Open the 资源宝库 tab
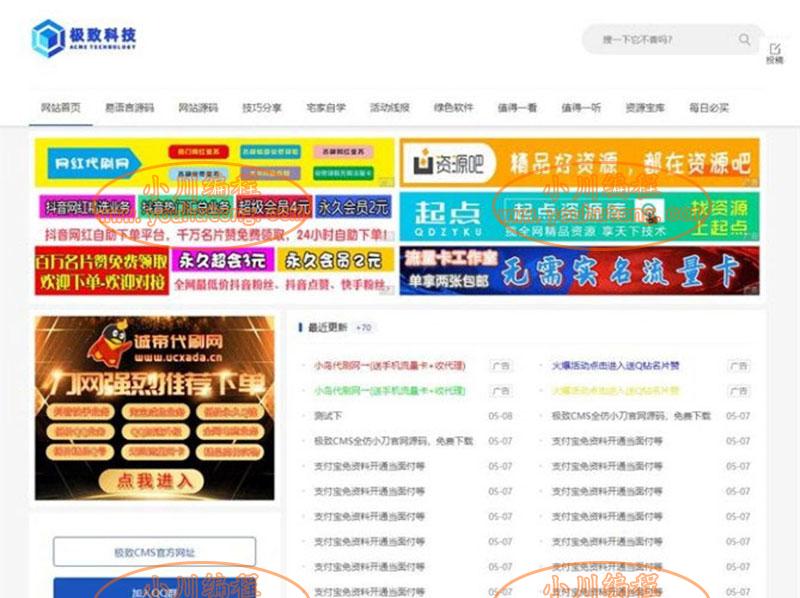800x598 pixels. pyautogui.click(x=645, y=108)
